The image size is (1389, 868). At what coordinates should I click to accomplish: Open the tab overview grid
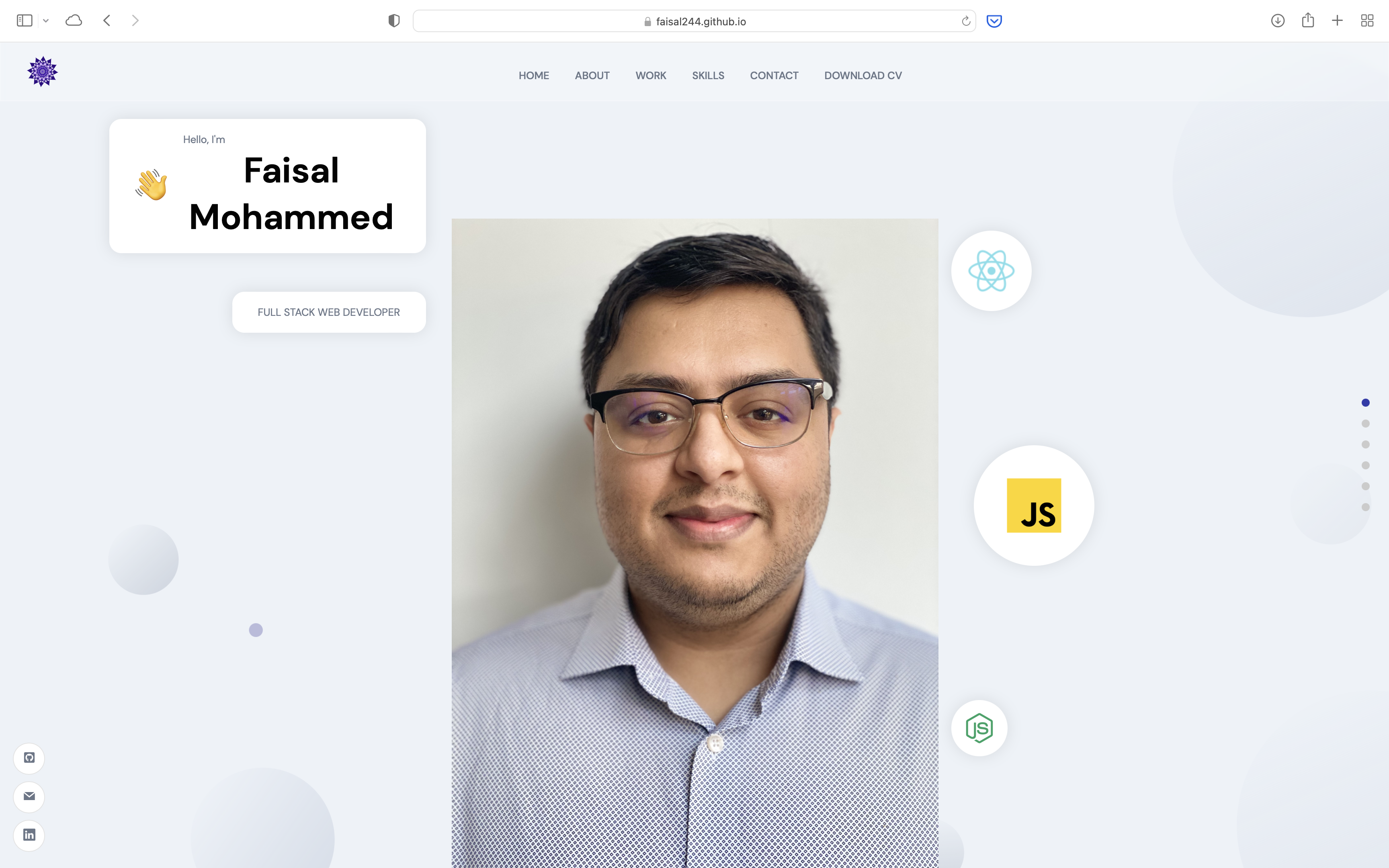(x=1366, y=20)
